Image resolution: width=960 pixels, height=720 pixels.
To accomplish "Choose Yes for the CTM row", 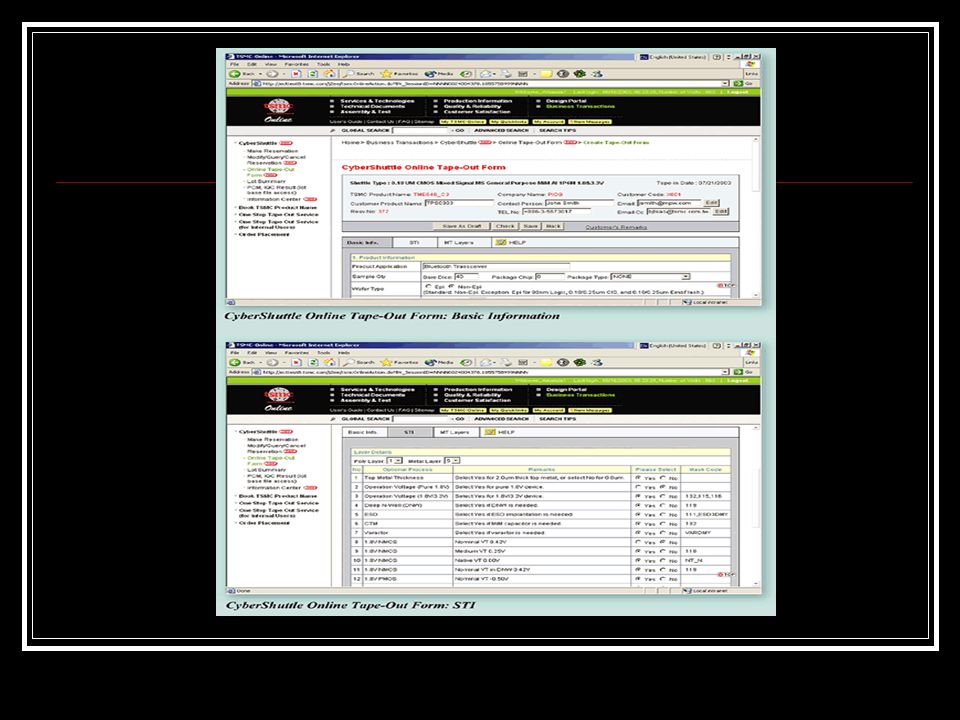I will [x=639, y=523].
